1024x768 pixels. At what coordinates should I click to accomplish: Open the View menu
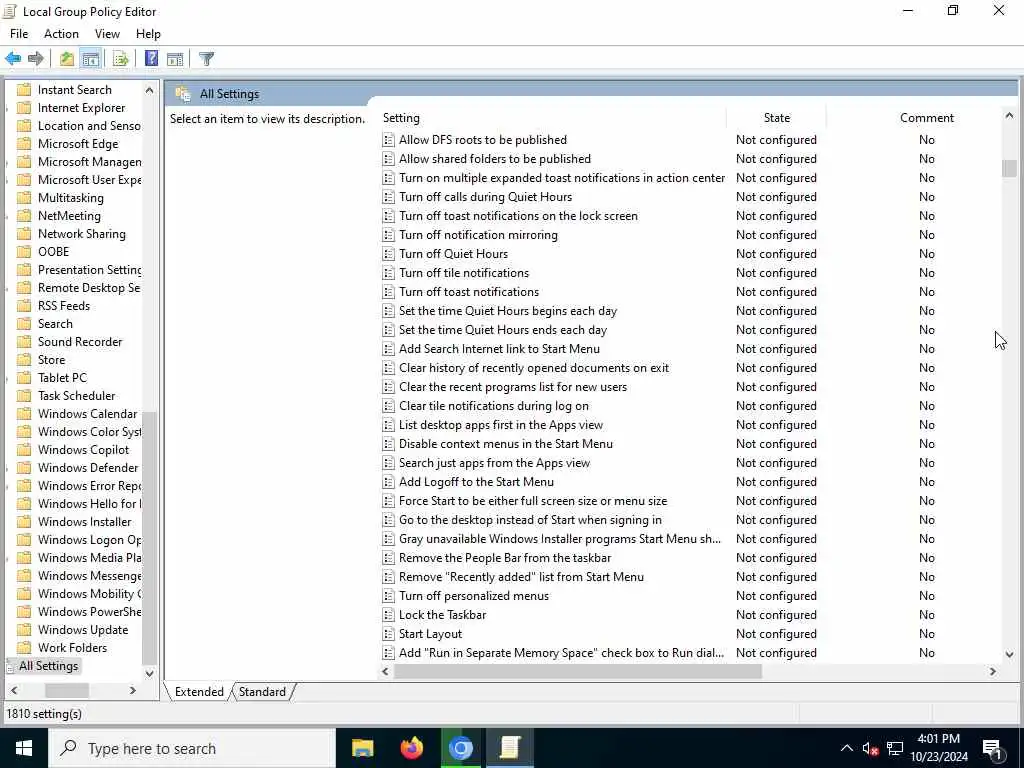coord(107,34)
